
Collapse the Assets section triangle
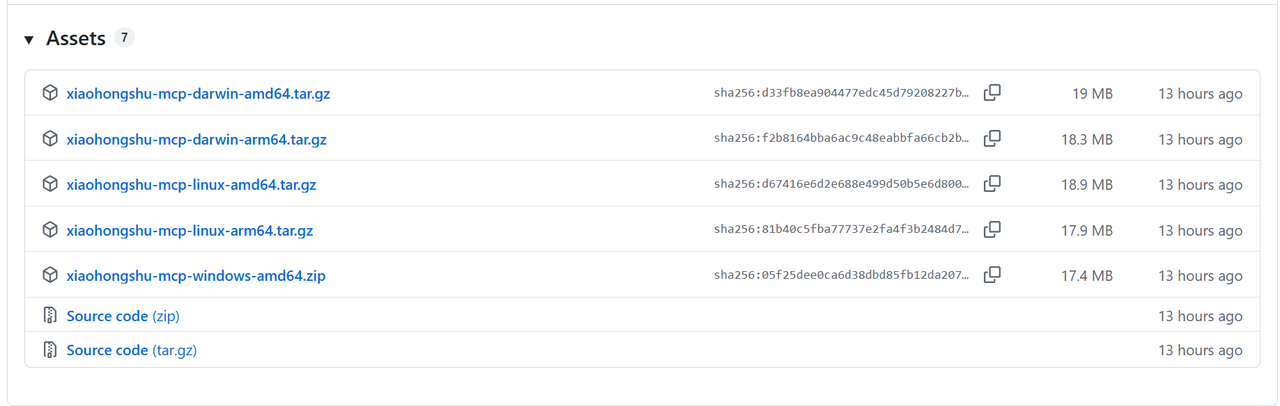(x=29, y=40)
